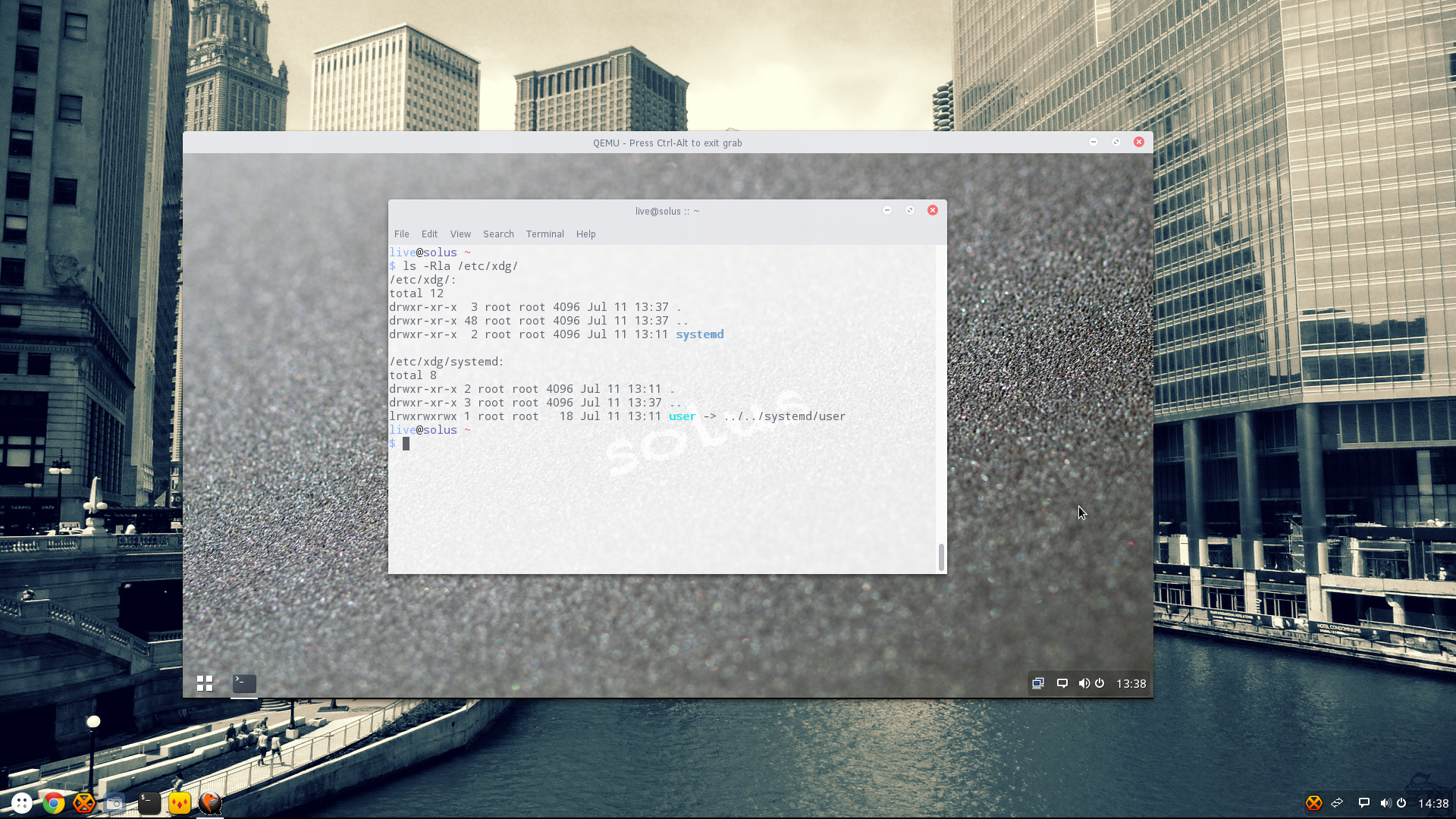Open the Search menu in the terminal
Screen dimensions: 1456x819
coord(498,234)
